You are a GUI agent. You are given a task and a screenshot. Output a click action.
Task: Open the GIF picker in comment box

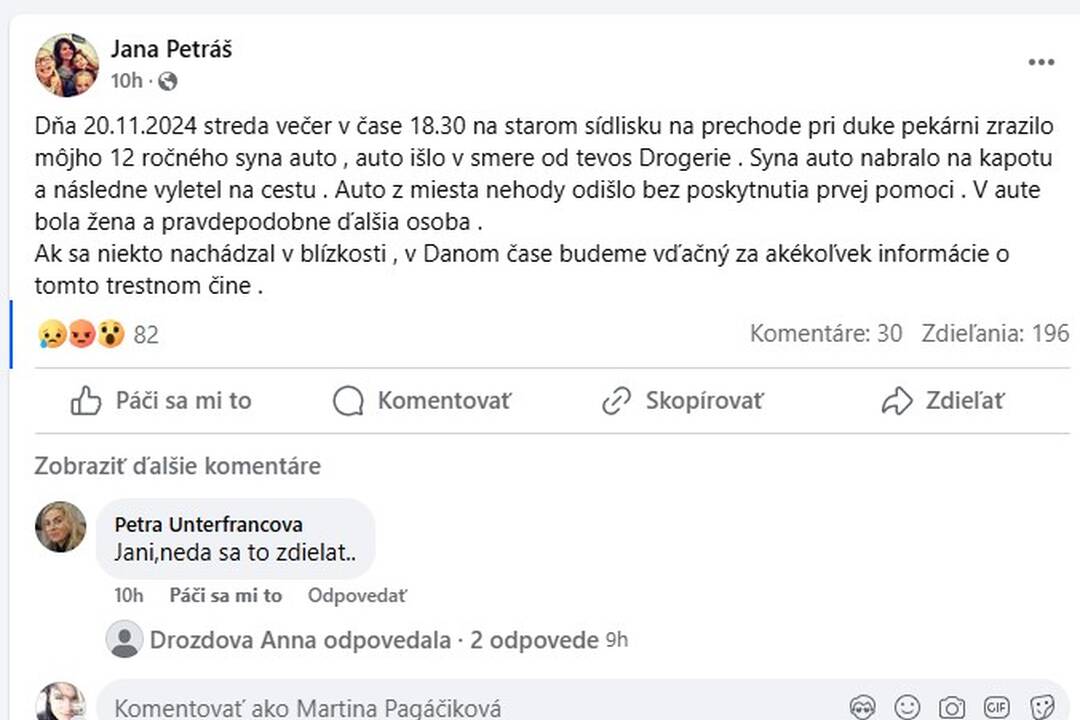click(997, 707)
